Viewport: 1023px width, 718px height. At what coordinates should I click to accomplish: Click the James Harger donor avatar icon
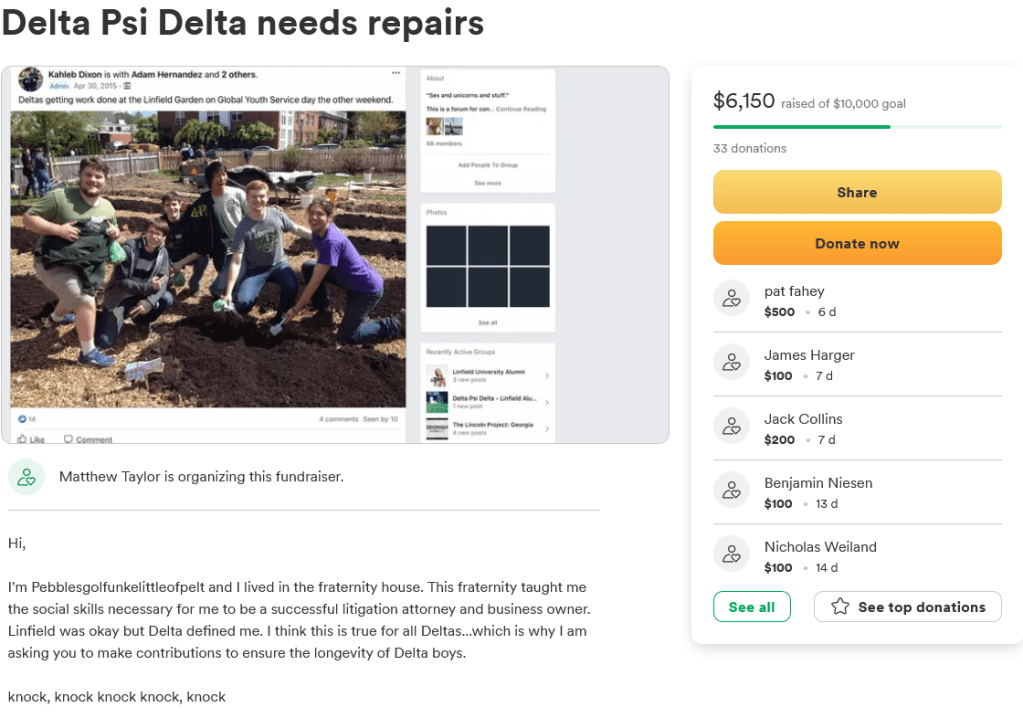732,363
